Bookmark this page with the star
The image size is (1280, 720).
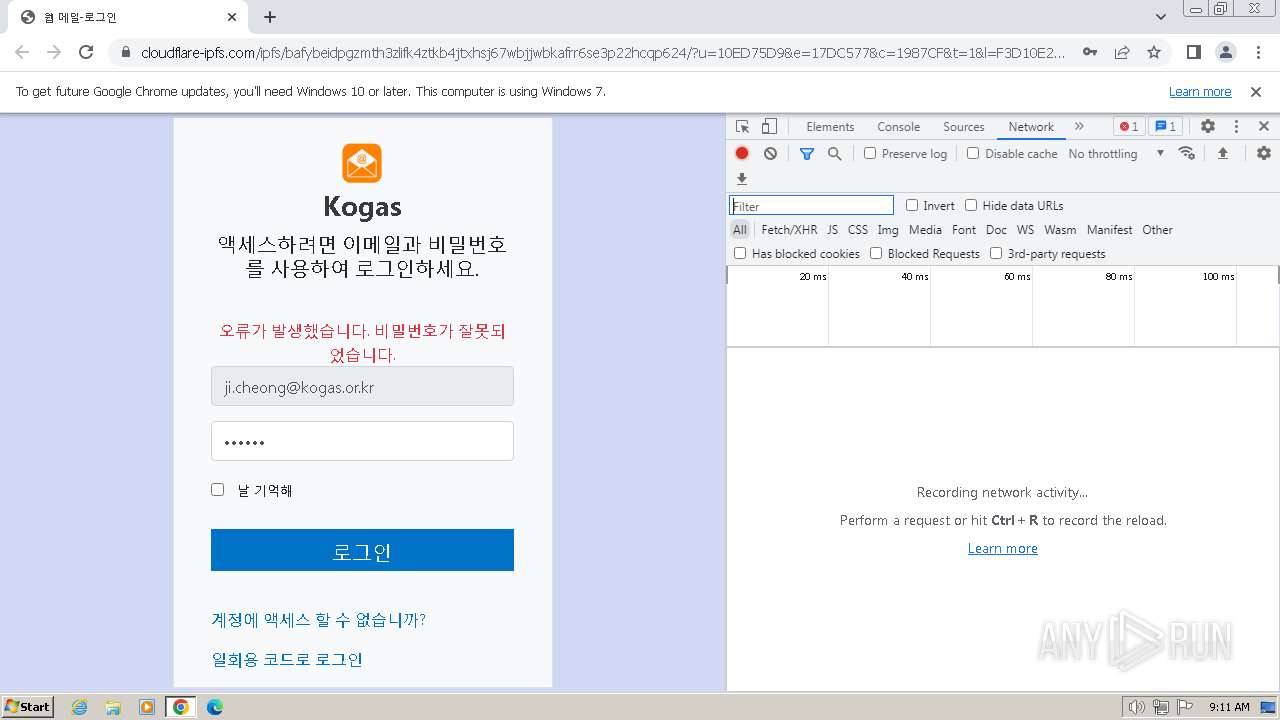(x=1154, y=52)
